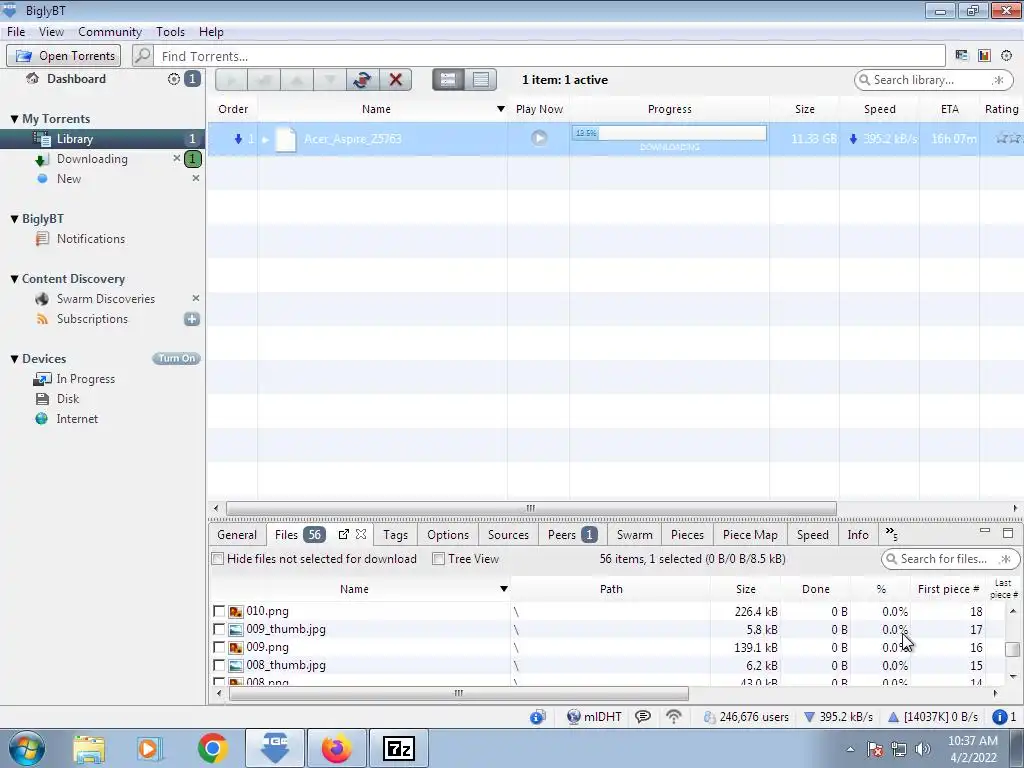1024x768 pixels.
Task: Open the In Progress devices entry
Action: coord(85,379)
